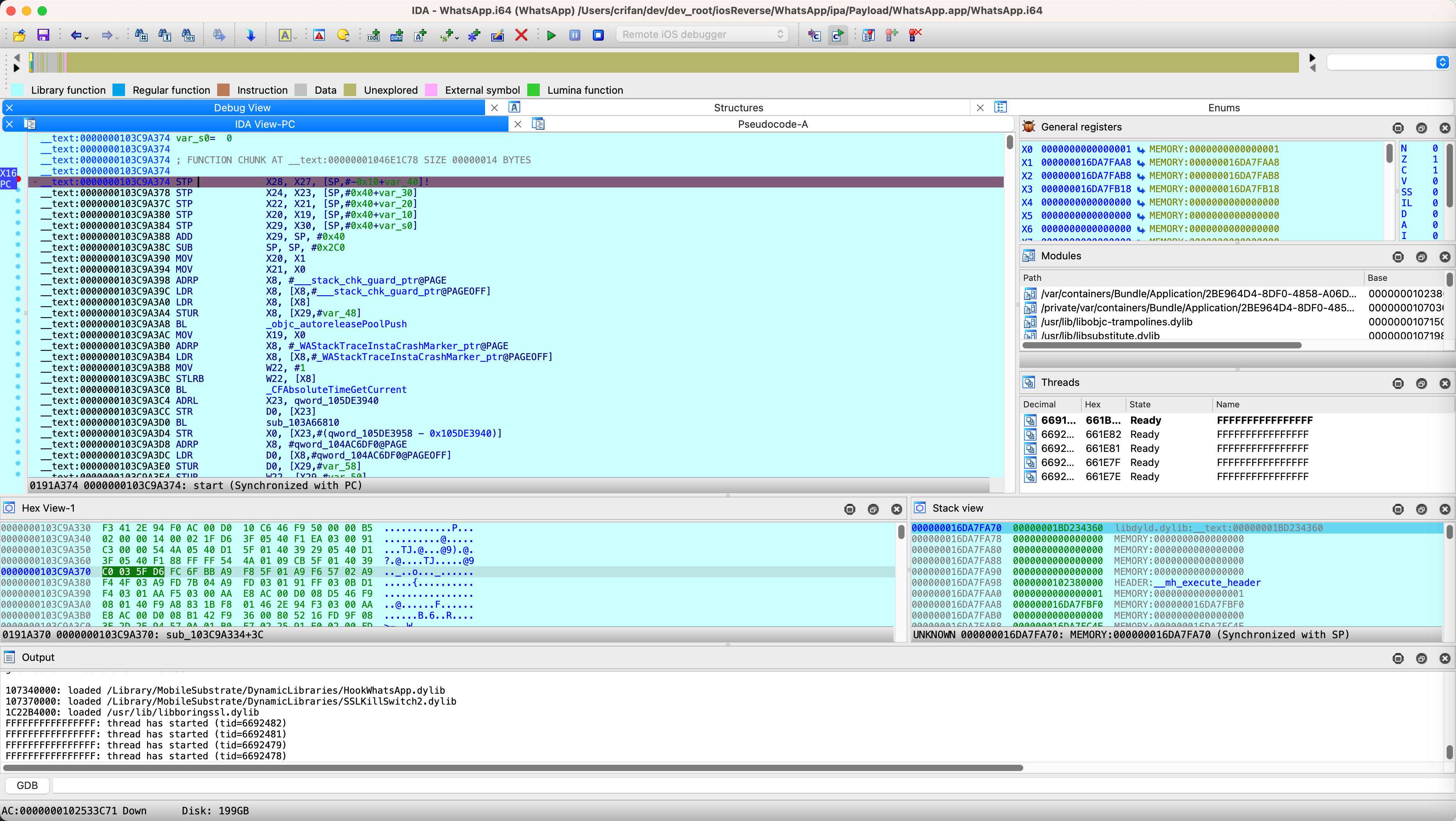
Task: Search byte sequence with the binoculars-101 icon
Action: (188, 35)
